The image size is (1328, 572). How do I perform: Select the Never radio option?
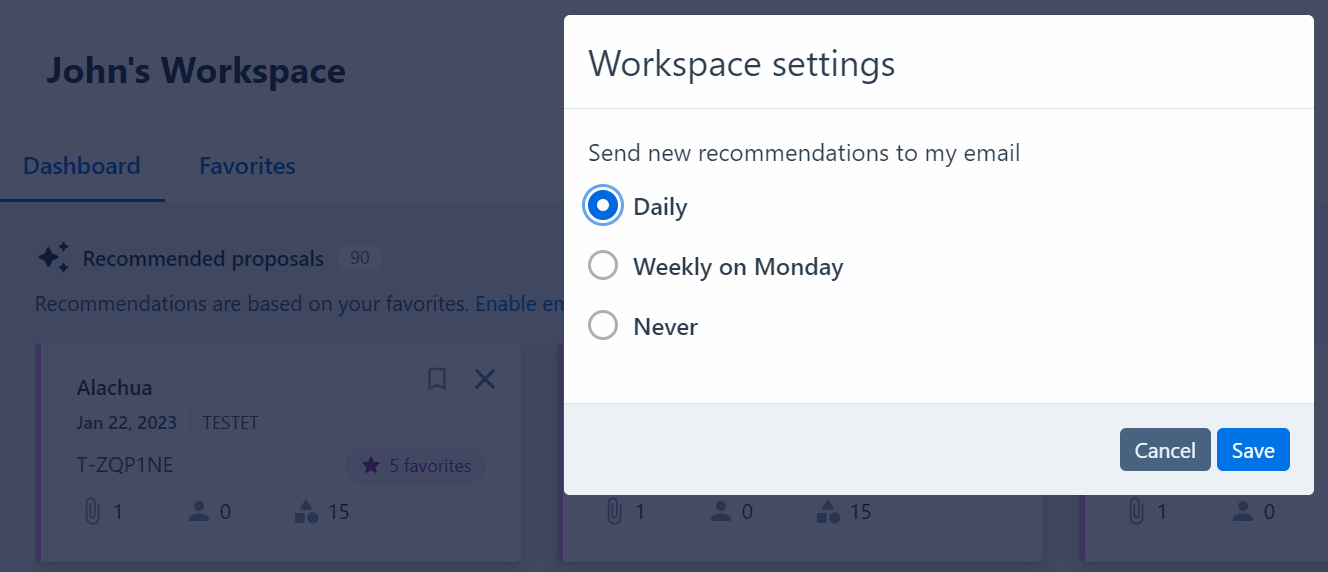click(603, 326)
